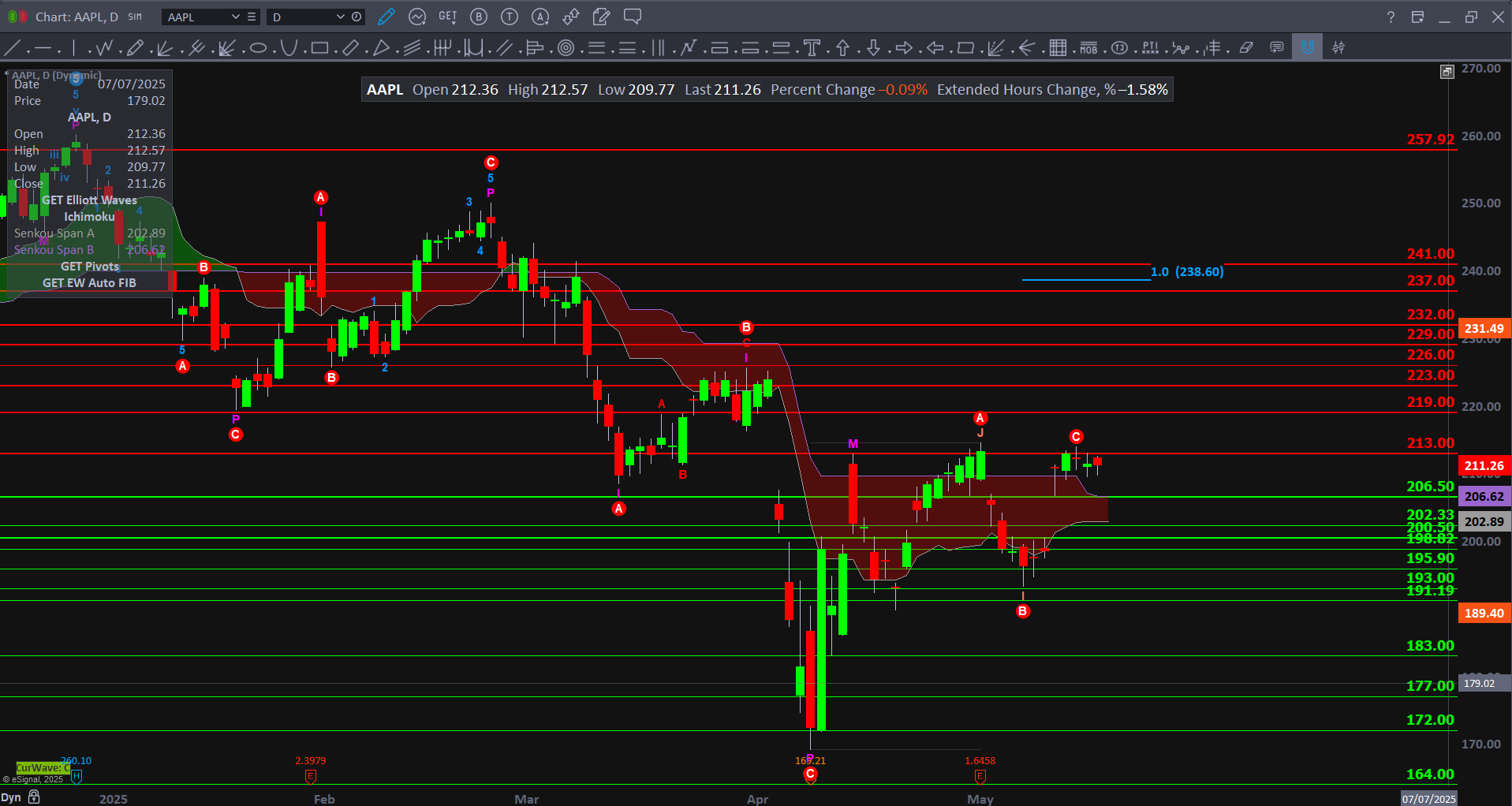1512x806 pixels.
Task: Click the circled T button
Action: pos(510,17)
